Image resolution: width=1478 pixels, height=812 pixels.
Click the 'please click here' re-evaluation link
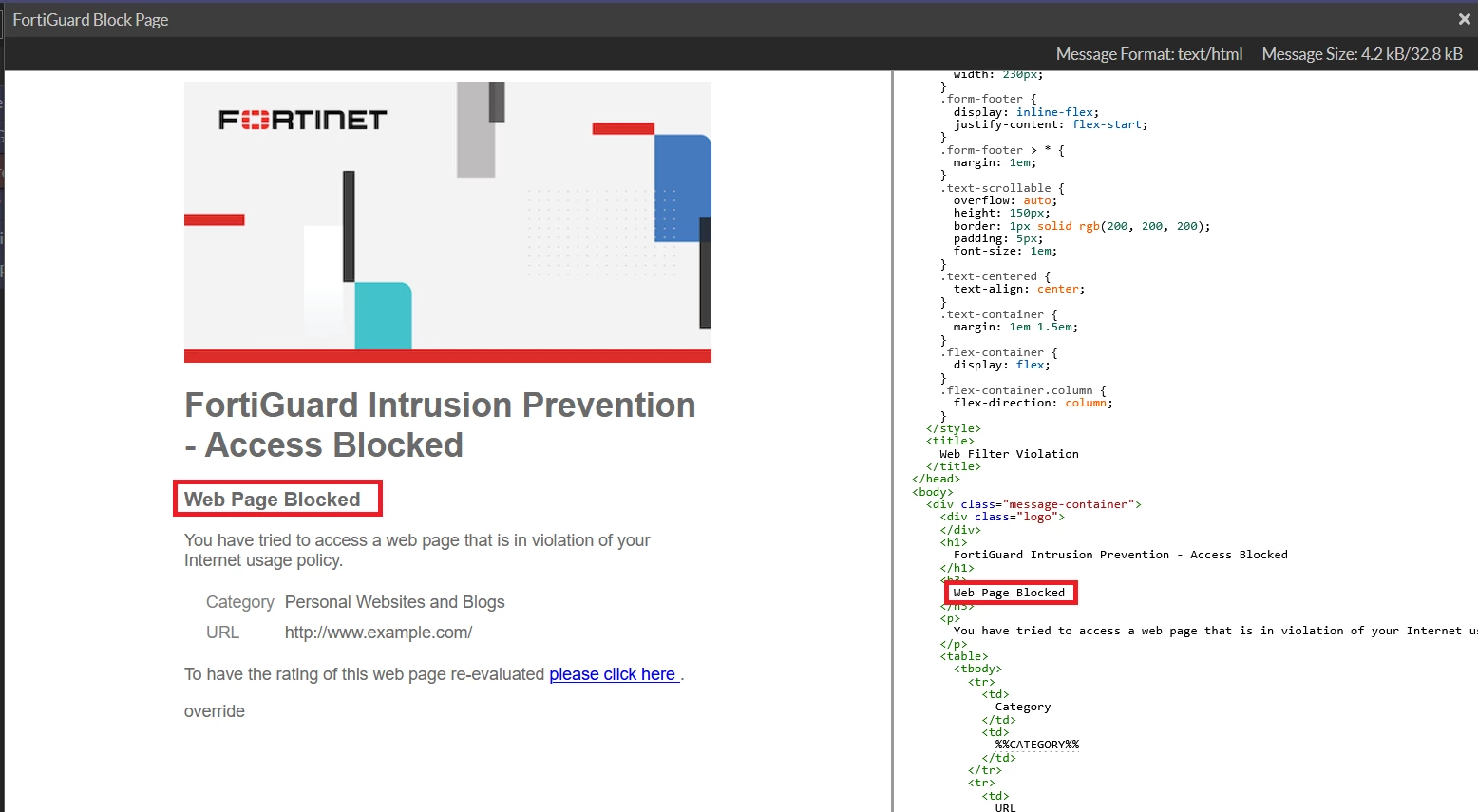613,674
